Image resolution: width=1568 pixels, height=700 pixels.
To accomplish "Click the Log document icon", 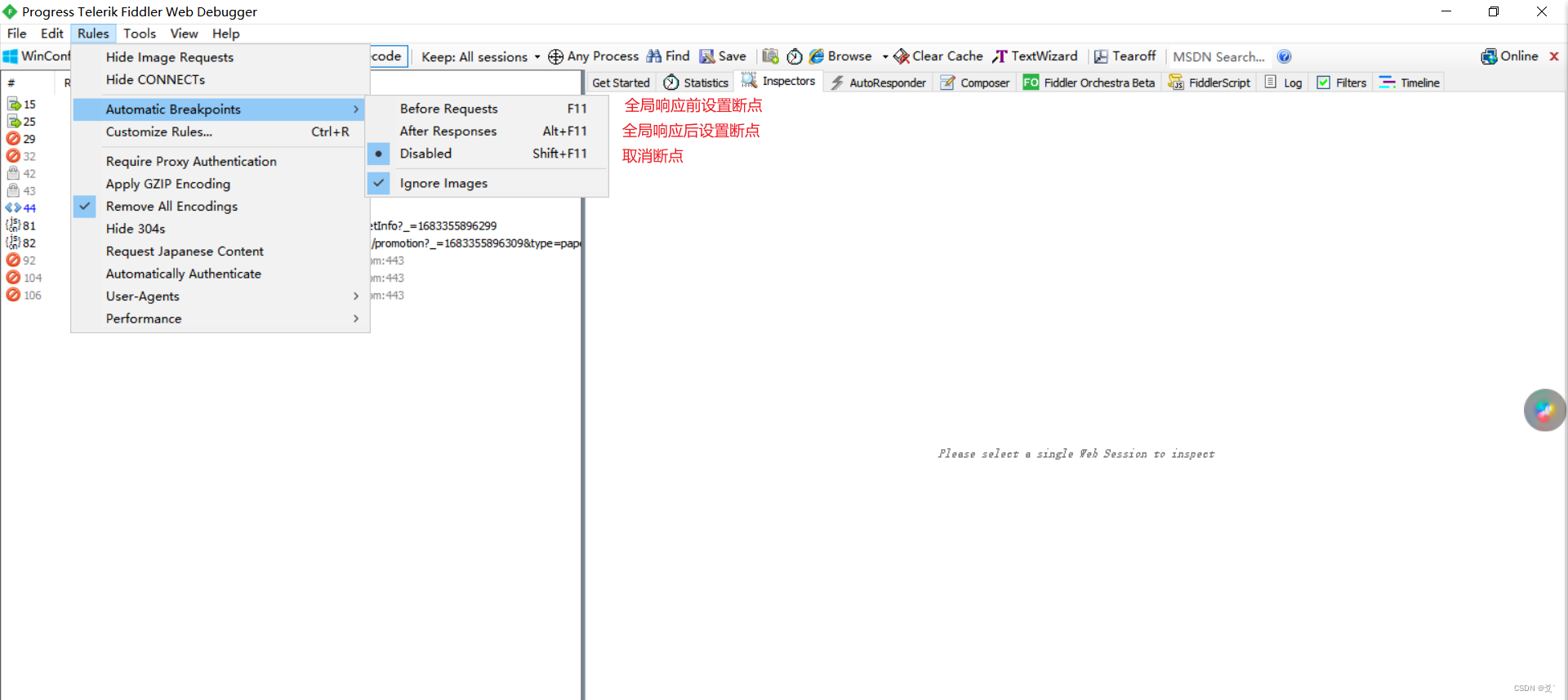I will [1271, 82].
